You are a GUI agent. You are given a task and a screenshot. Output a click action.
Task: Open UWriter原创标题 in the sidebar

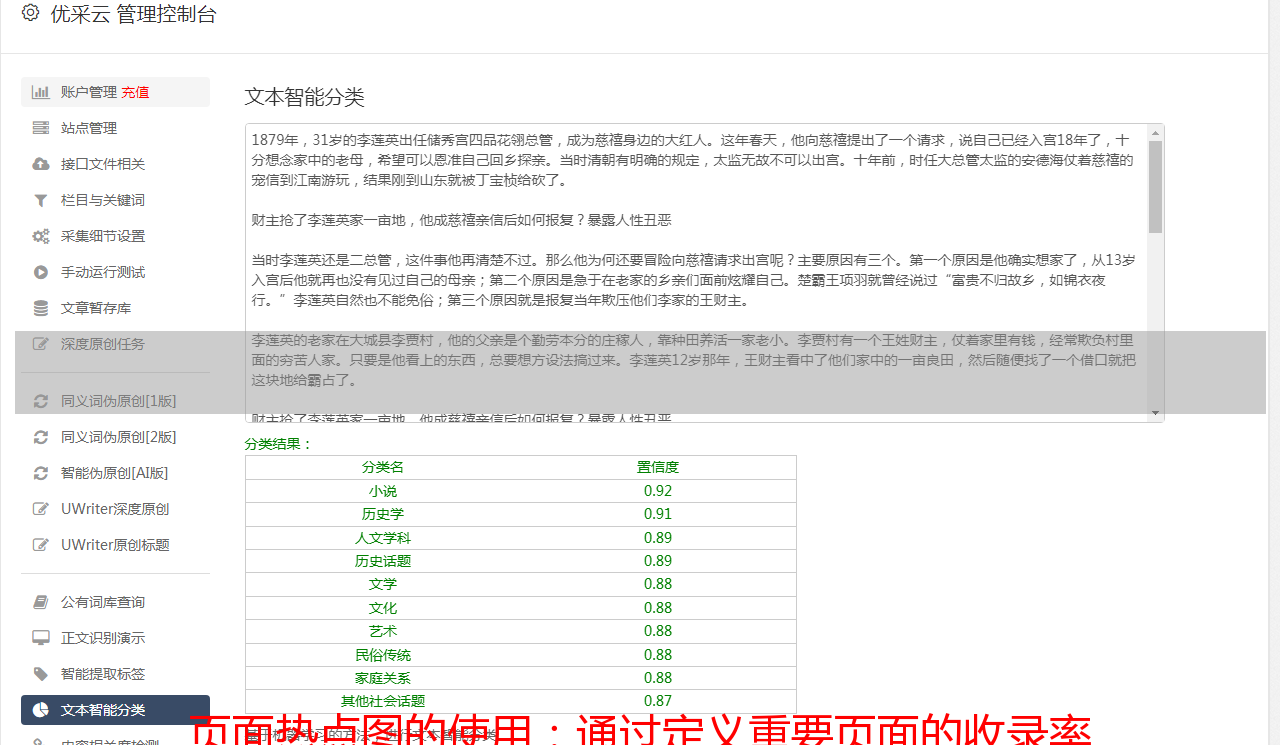coord(115,545)
